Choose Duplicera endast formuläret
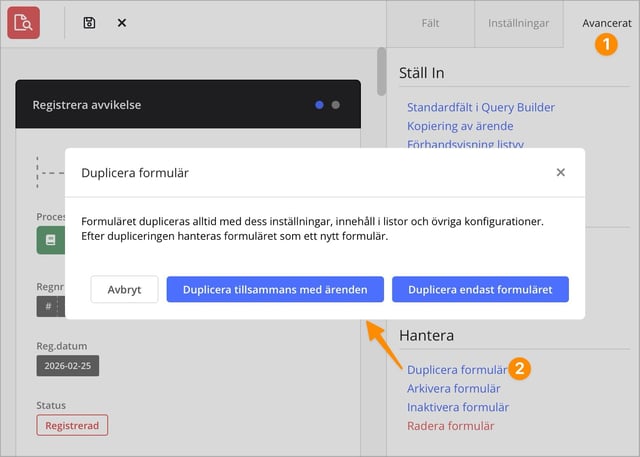This screenshot has height=457, width=640. click(480, 289)
